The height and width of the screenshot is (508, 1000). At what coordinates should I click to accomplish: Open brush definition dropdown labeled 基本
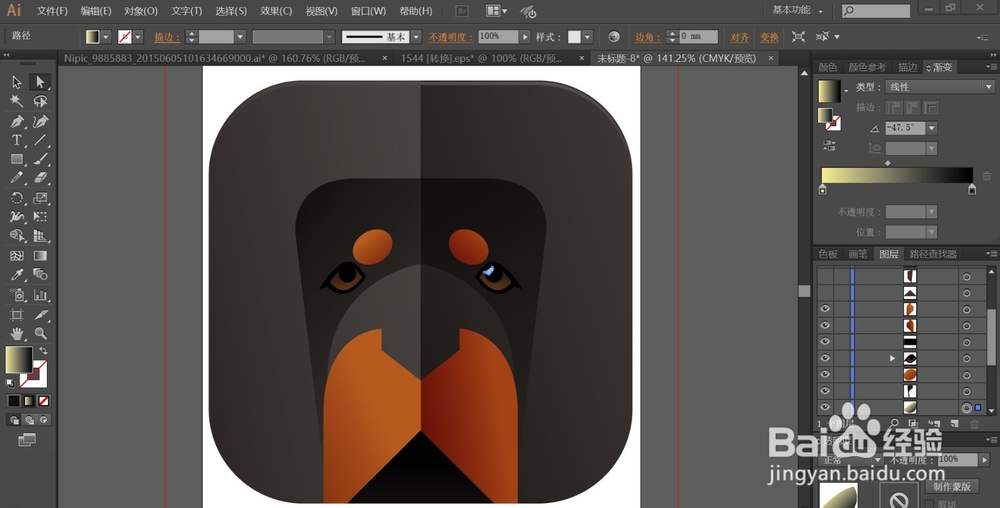[x=416, y=37]
